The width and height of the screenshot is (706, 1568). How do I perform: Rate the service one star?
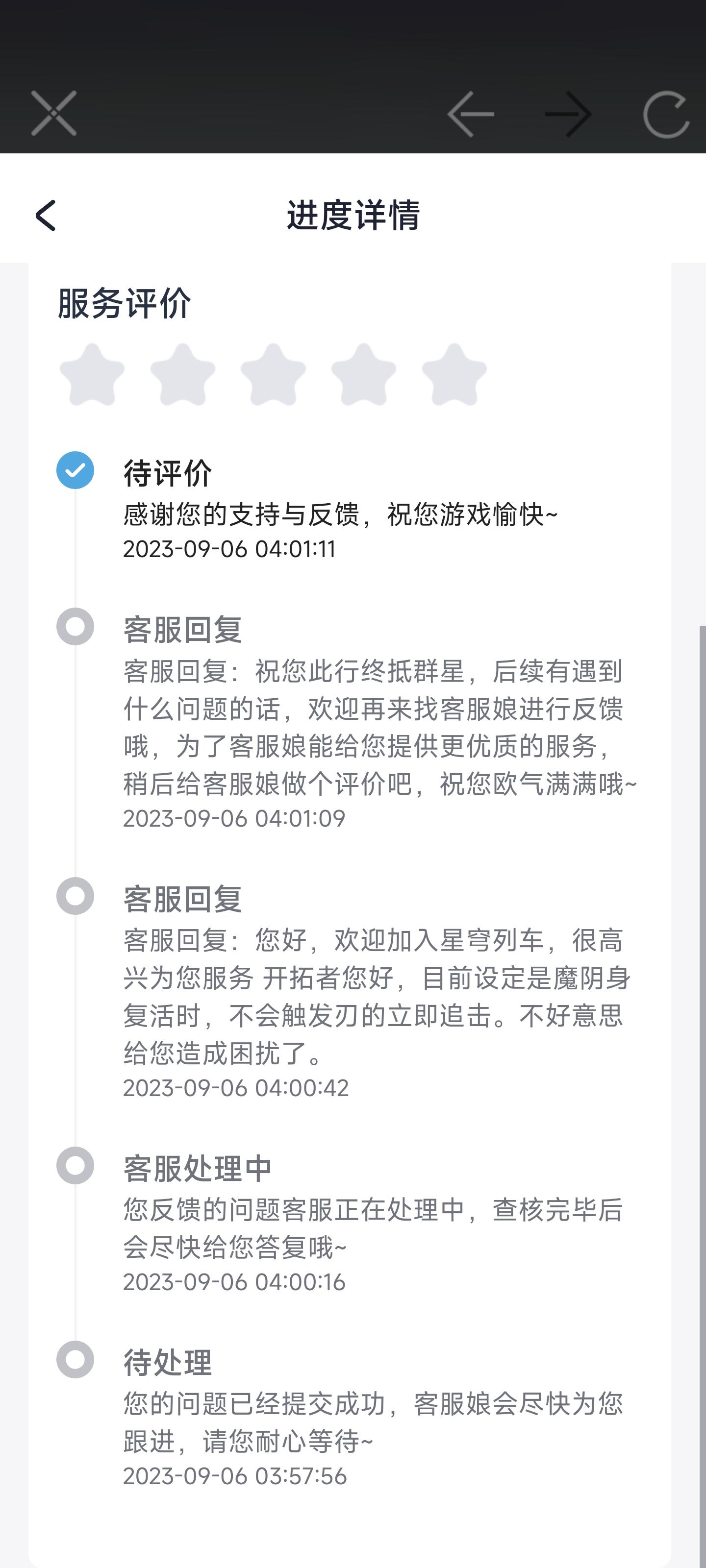click(92, 374)
